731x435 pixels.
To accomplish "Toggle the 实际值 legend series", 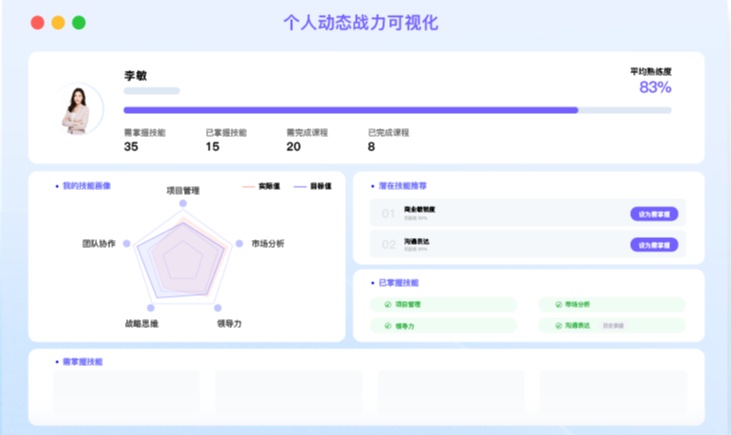I will [261, 186].
